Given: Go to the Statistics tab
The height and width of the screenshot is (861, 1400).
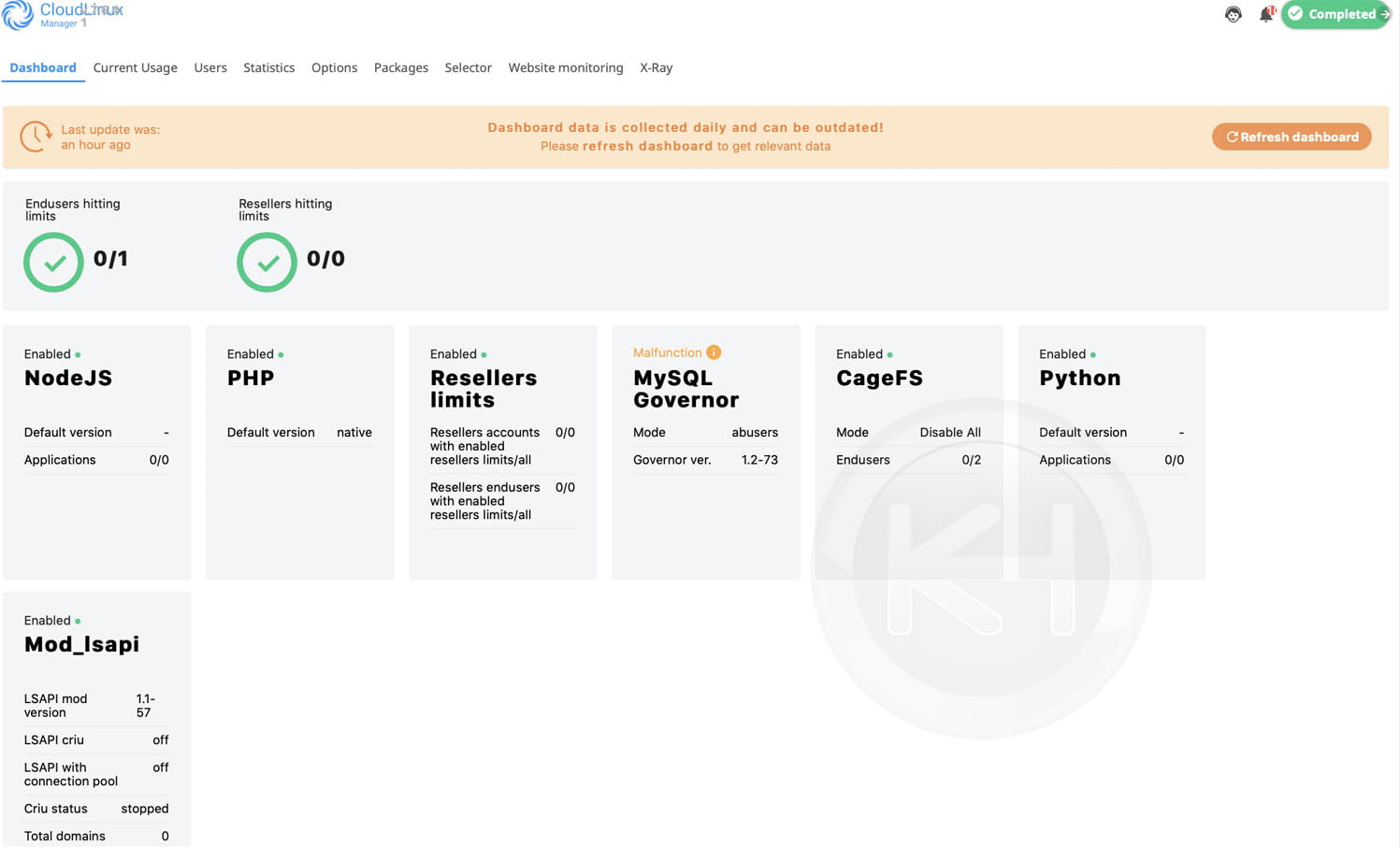Looking at the screenshot, I should pyautogui.click(x=268, y=67).
